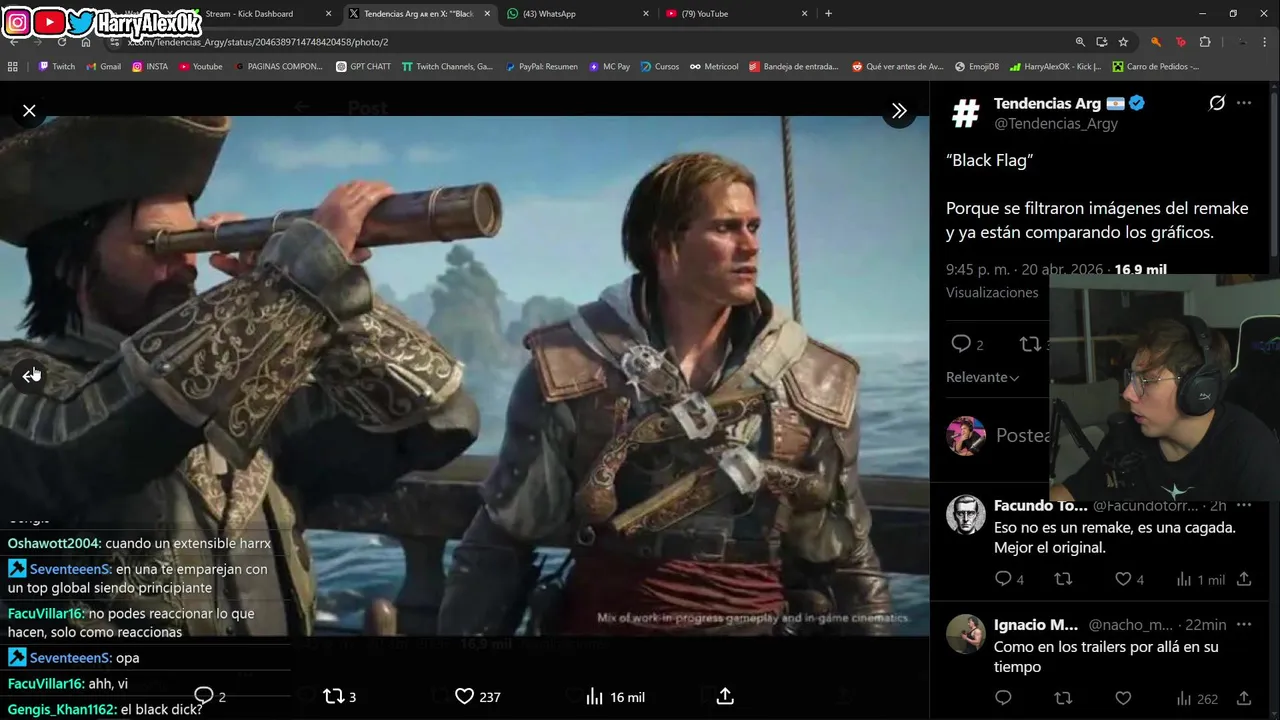Open the Youtube bookmark
The height and width of the screenshot is (720, 1280).
[x=200, y=67]
